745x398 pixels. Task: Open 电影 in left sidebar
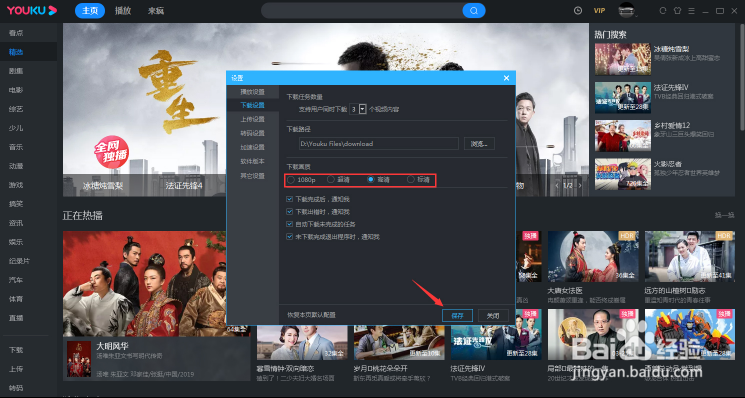point(16,90)
